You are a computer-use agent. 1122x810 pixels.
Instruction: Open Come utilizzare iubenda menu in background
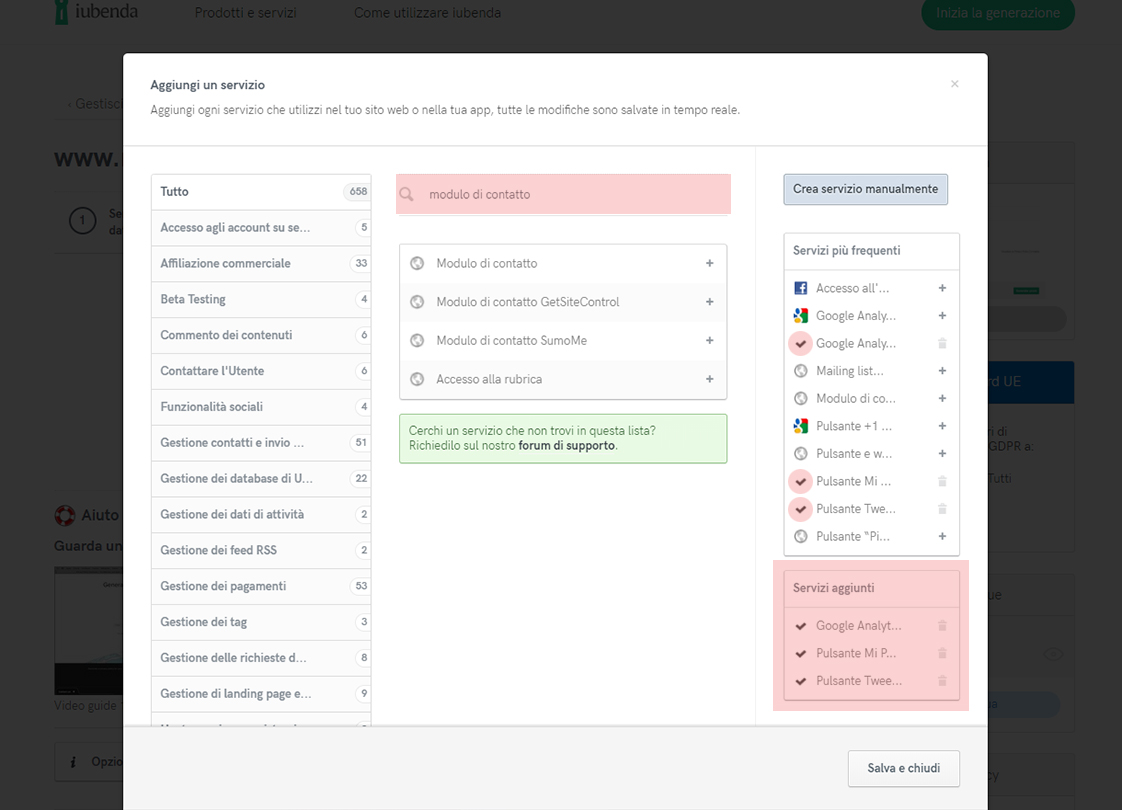click(427, 13)
